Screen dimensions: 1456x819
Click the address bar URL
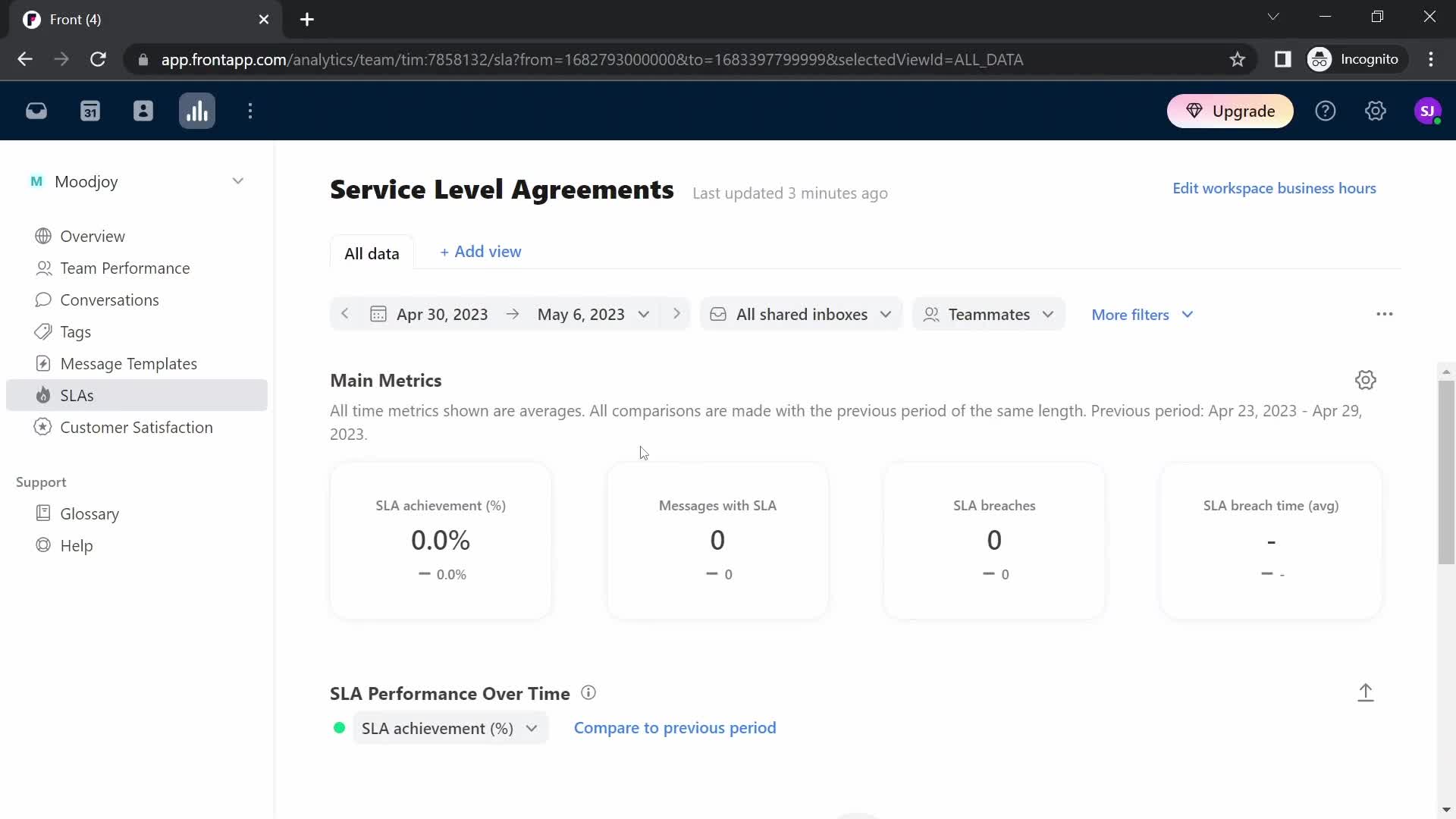pos(591,60)
